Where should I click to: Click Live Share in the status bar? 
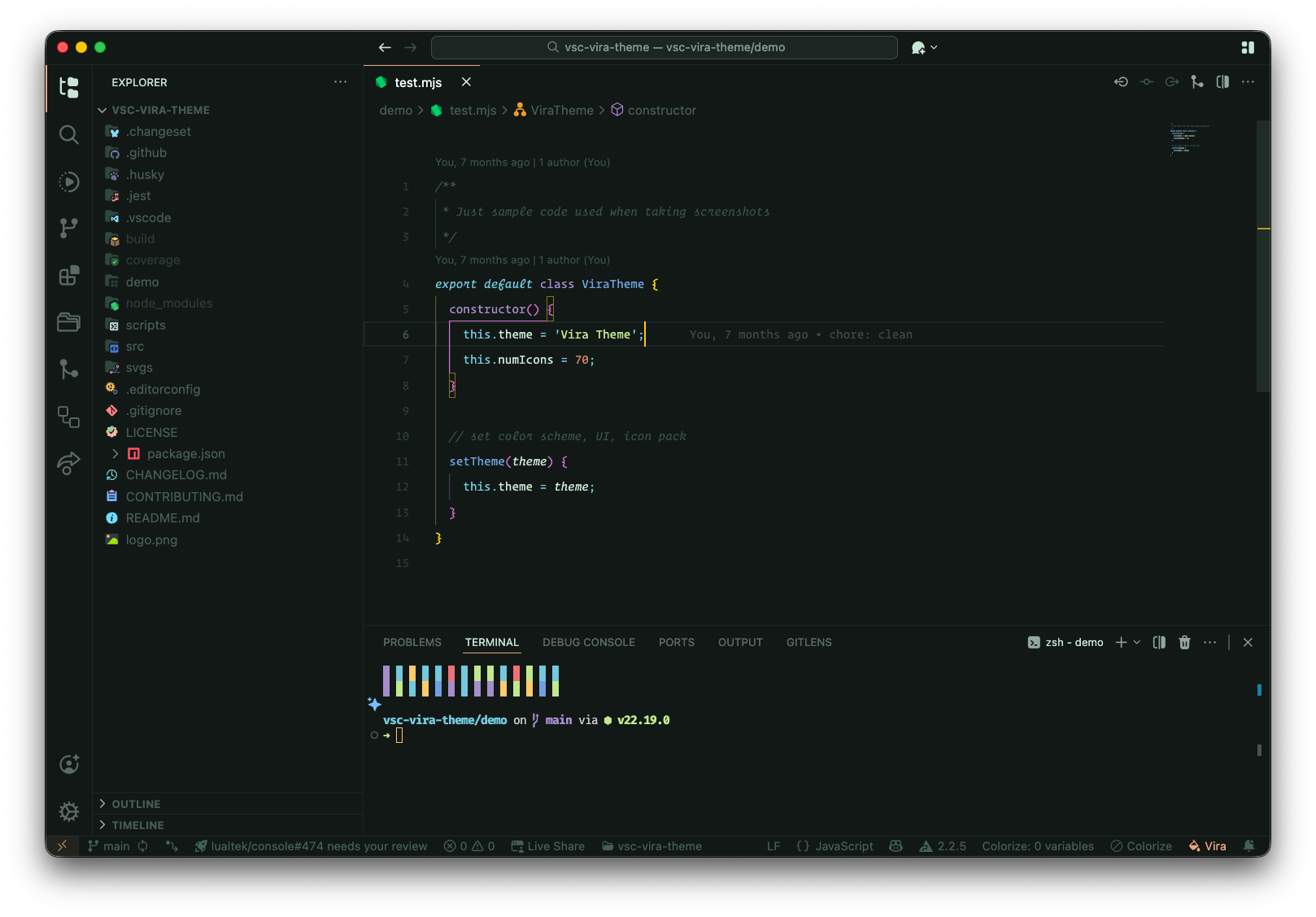547,846
